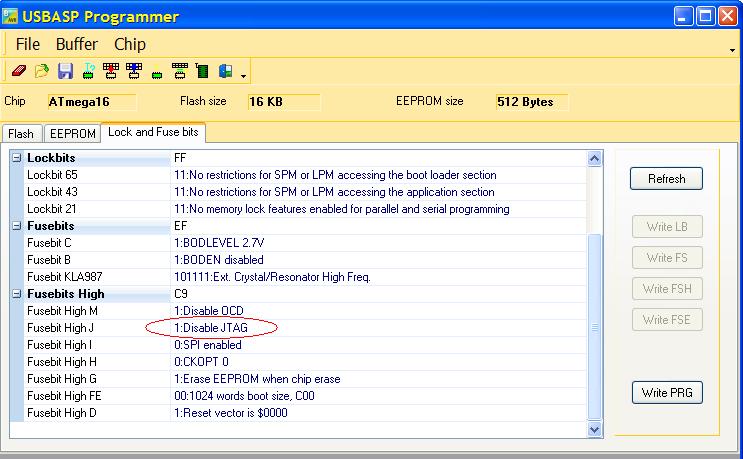Switch to the EEPROM tab
This screenshot has height=459, width=743.
point(72,134)
